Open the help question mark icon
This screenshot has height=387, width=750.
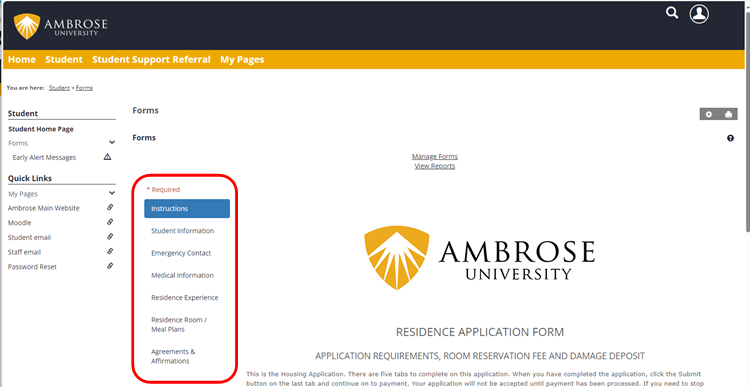coord(730,138)
